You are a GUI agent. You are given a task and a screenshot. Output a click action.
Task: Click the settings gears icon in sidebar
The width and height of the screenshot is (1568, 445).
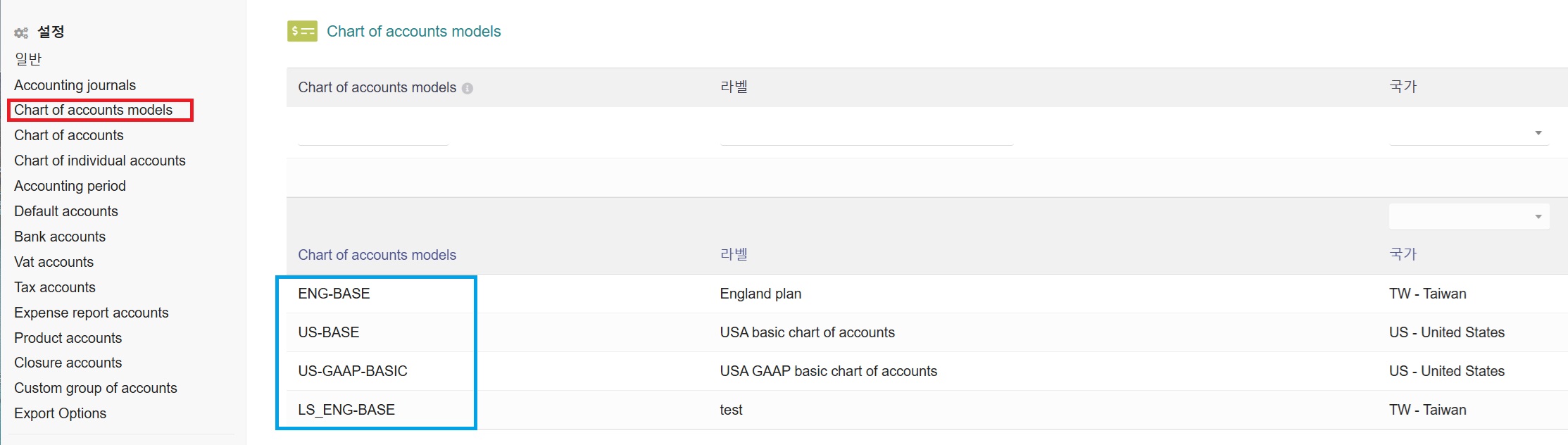[21, 32]
